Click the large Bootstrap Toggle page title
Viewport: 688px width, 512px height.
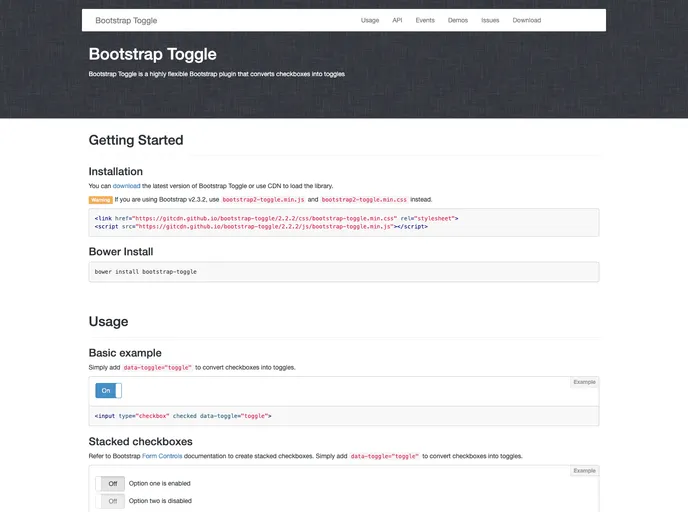(153, 54)
